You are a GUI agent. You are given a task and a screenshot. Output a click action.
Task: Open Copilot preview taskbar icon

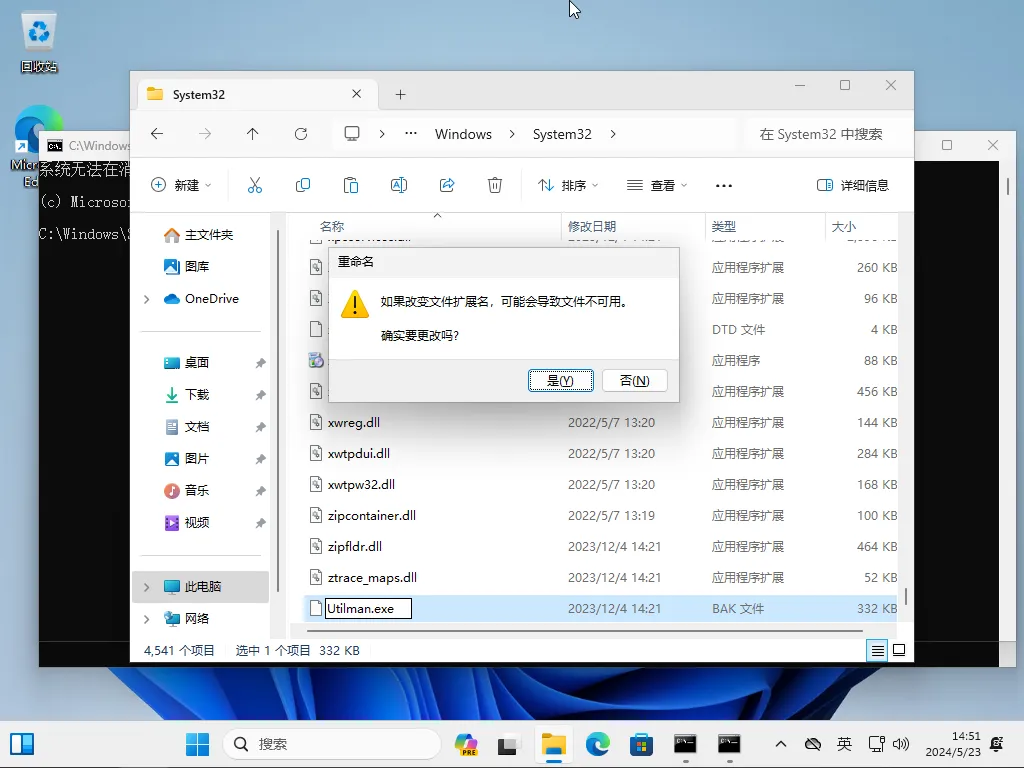466,744
